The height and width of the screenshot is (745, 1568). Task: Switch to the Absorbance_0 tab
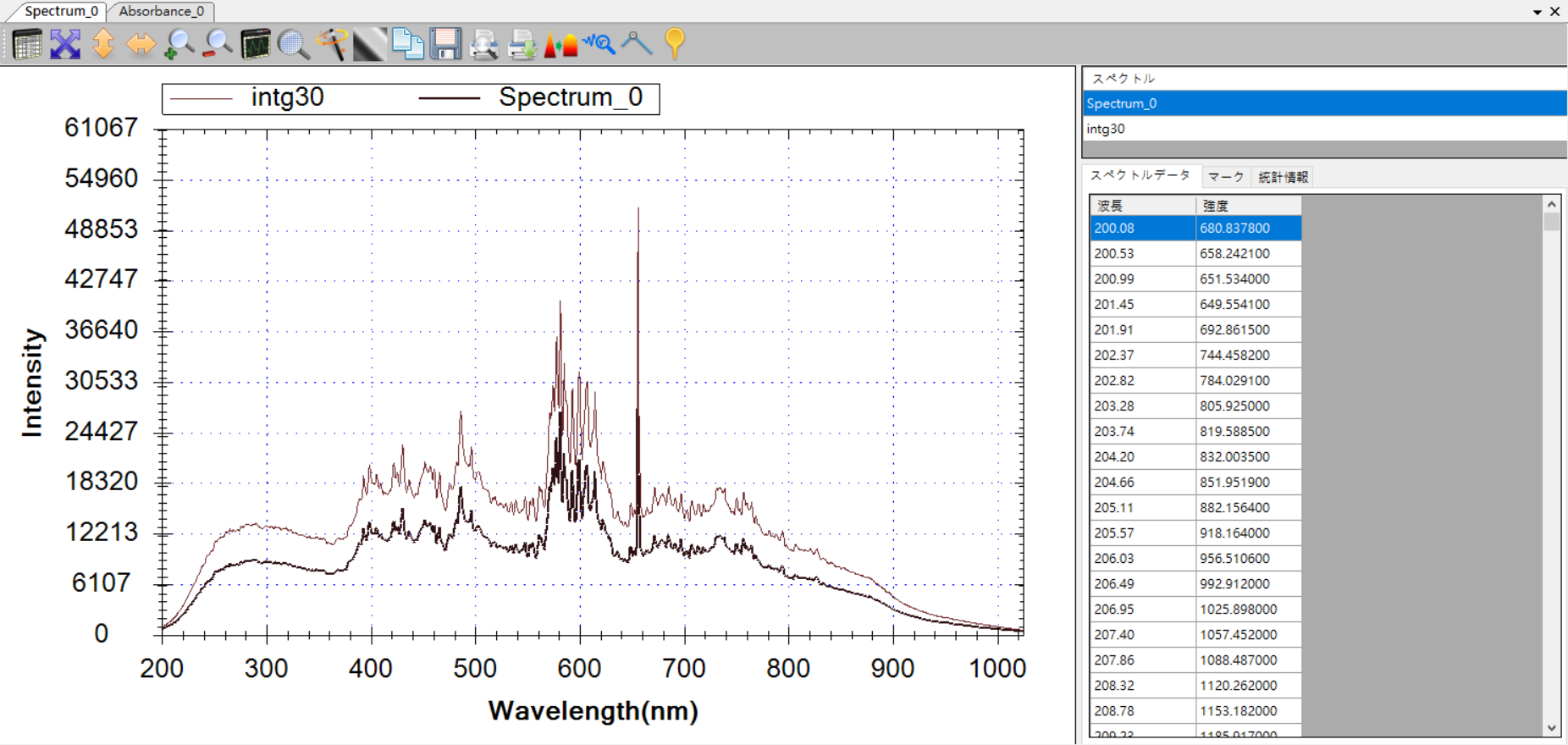tap(161, 11)
